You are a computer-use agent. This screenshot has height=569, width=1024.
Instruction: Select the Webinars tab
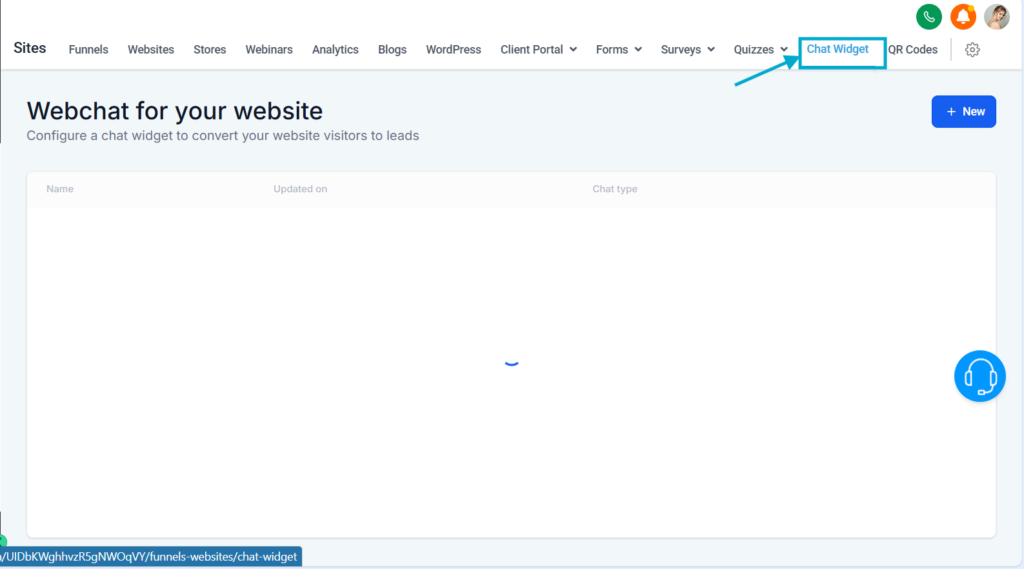point(269,50)
